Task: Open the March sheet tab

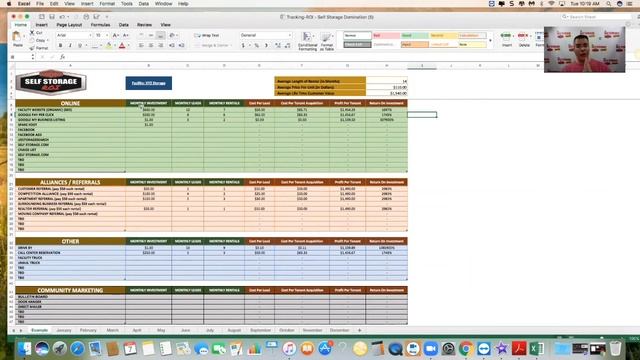Action: tap(112, 330)
